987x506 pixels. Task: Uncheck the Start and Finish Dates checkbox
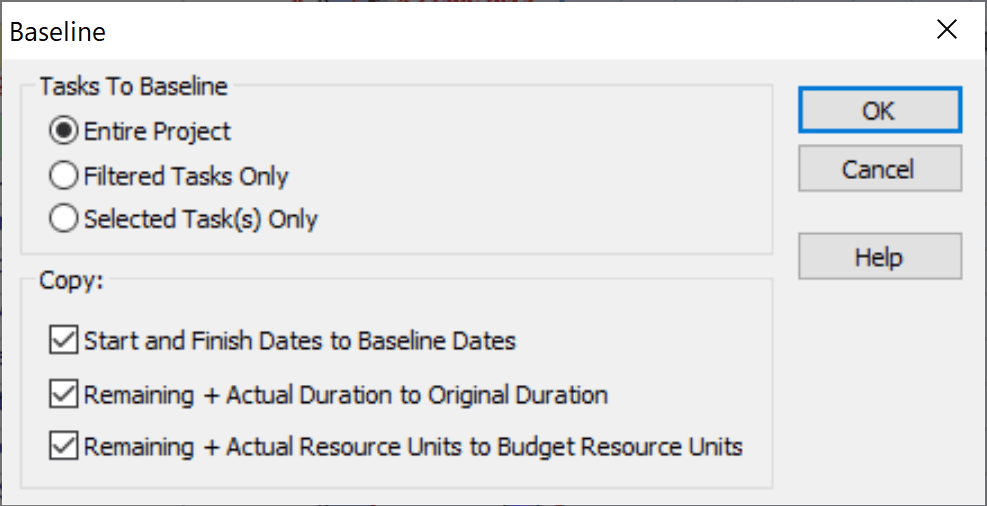[63, 341]
